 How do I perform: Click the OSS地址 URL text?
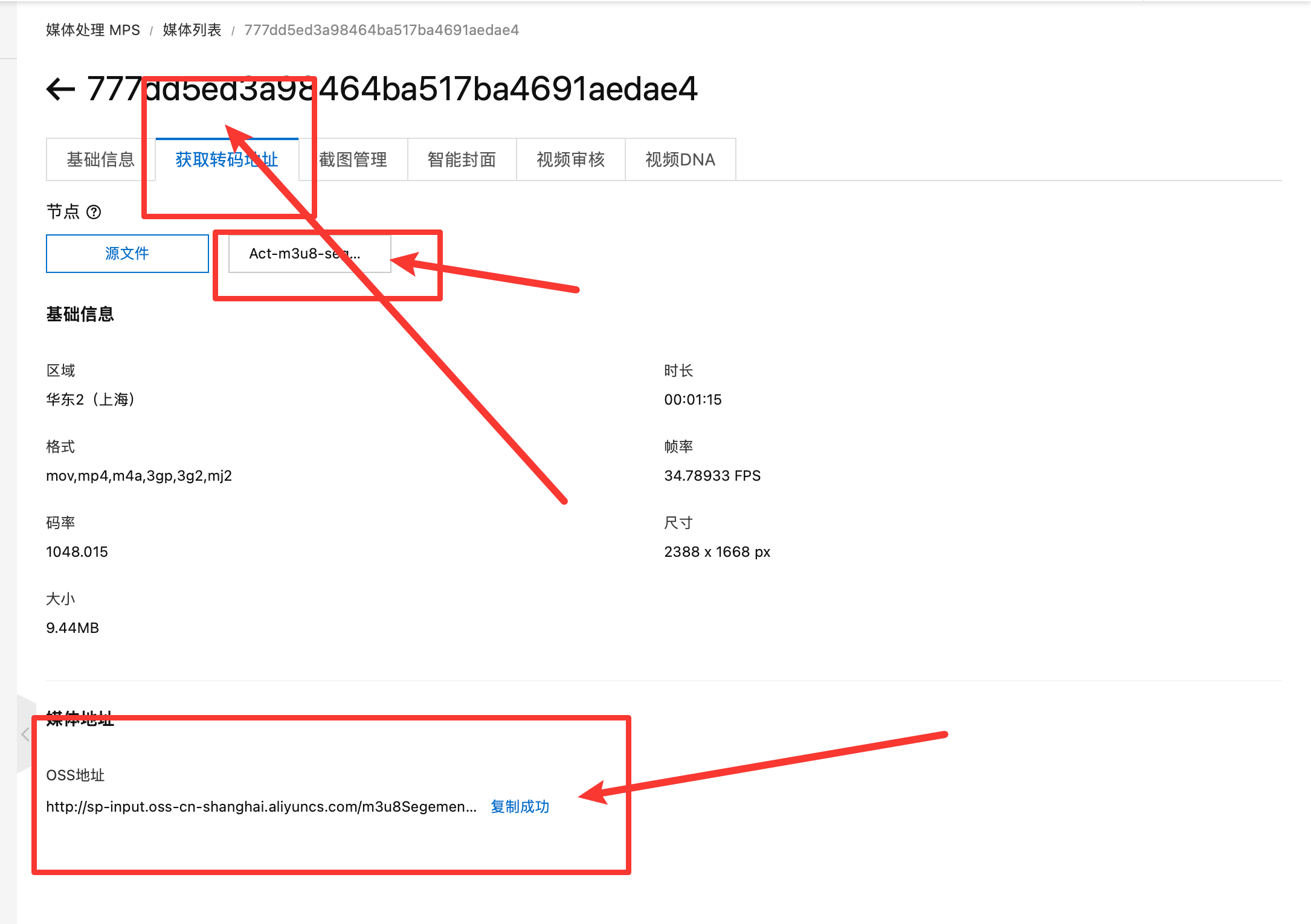coord(261,807)
